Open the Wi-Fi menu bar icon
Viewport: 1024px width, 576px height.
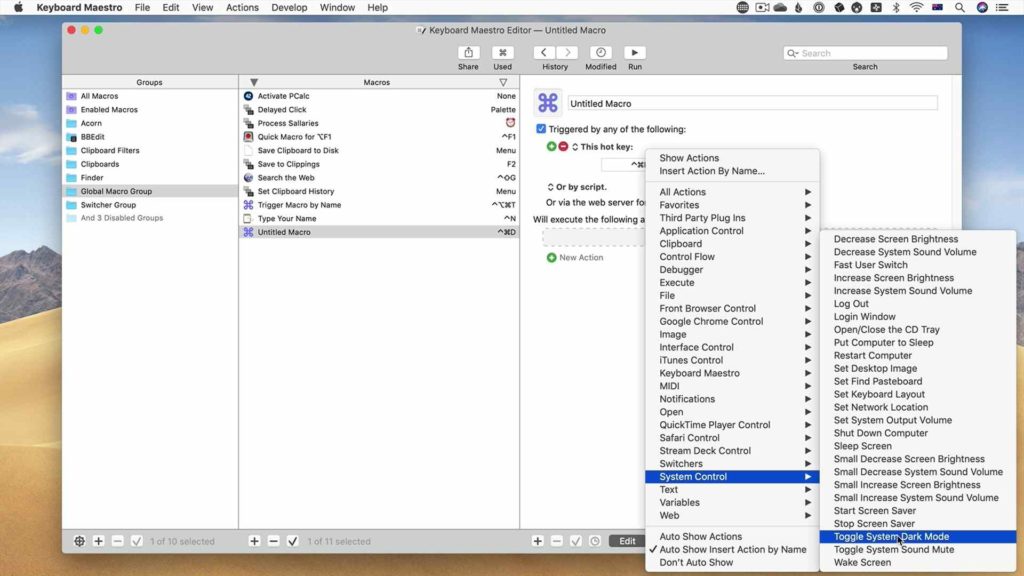(916, 7)
